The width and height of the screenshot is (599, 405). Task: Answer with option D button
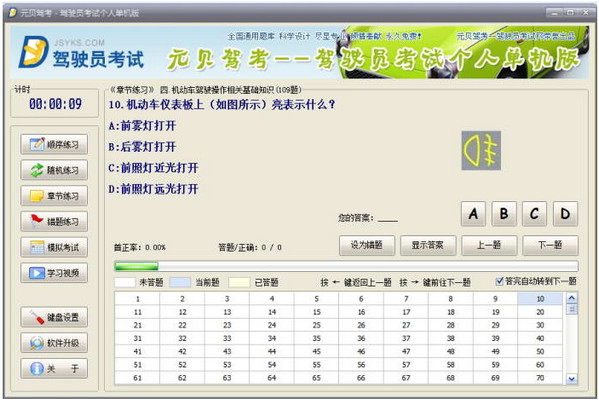(565, 214)
